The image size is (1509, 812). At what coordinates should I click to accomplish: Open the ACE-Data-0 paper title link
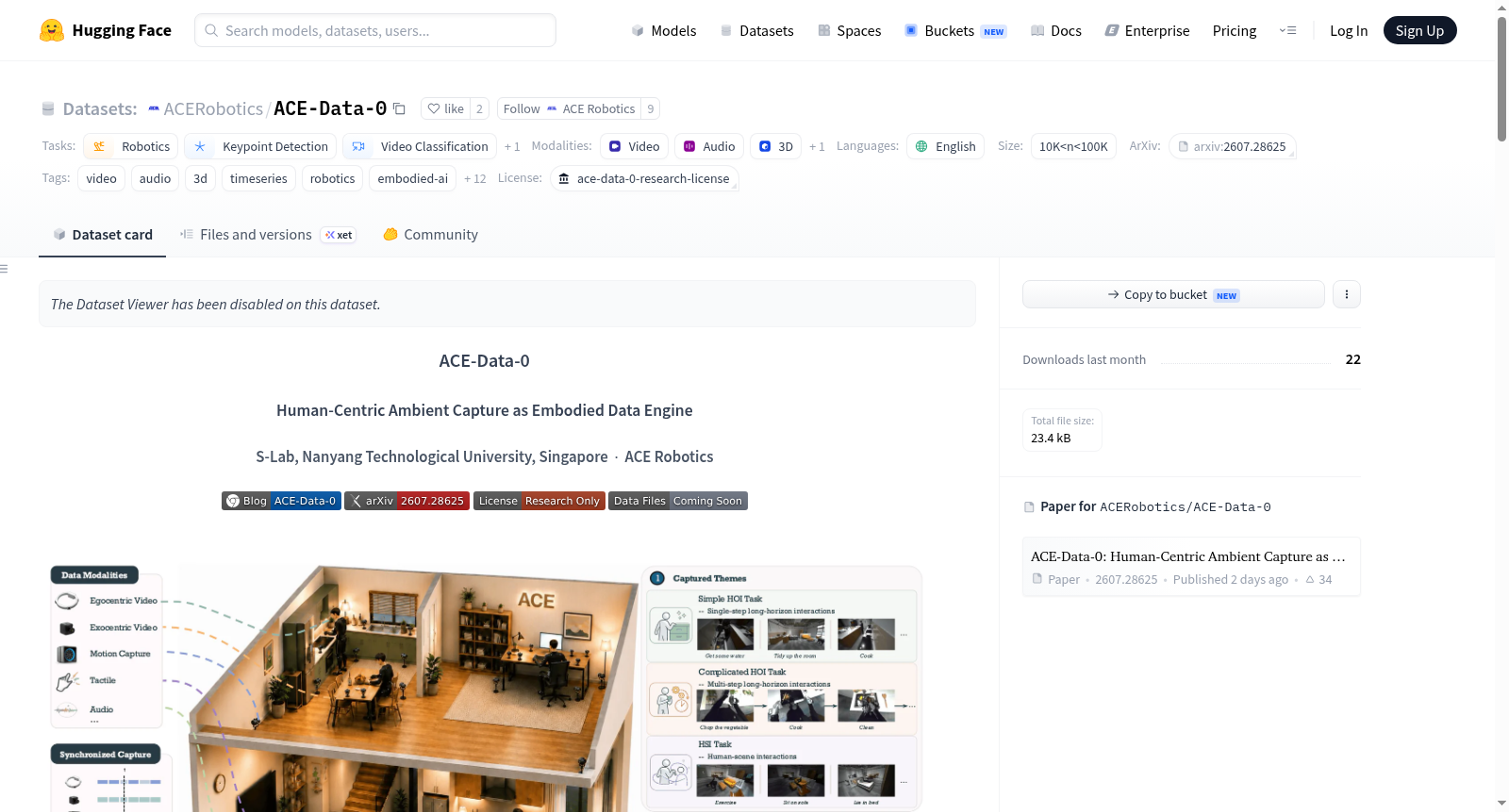click(1188, 556)
